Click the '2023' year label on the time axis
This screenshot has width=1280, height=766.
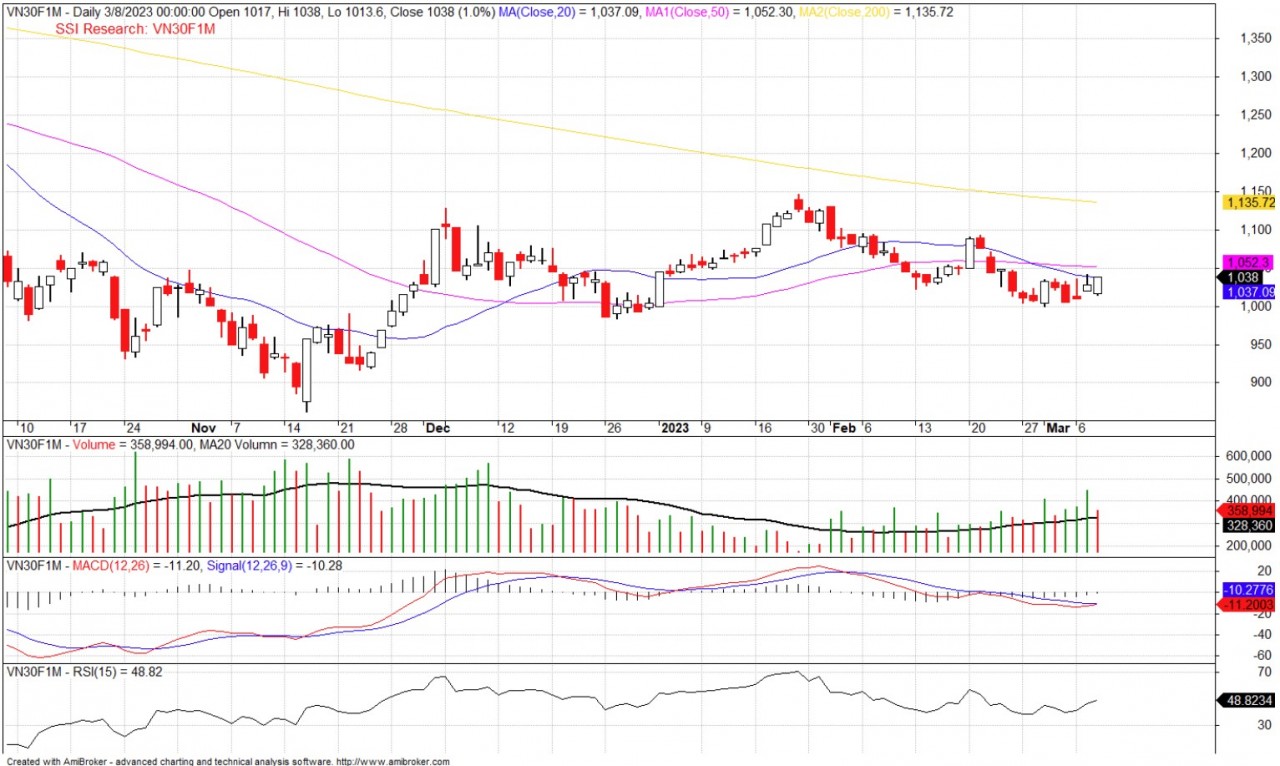pos(676,428)
